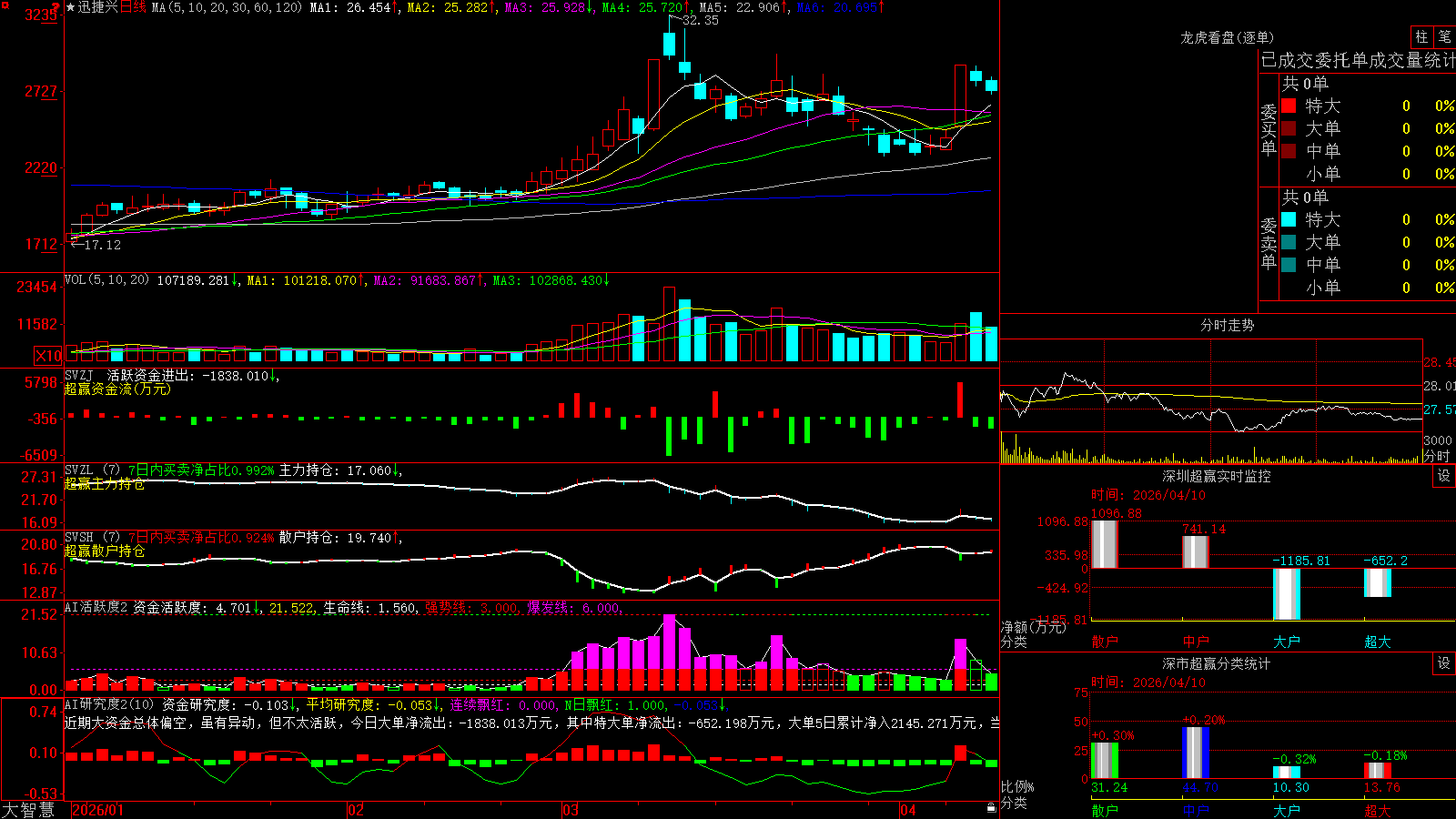Select the 04 month marker on the timeline
1456x819 pixels.
click(907, 810)
